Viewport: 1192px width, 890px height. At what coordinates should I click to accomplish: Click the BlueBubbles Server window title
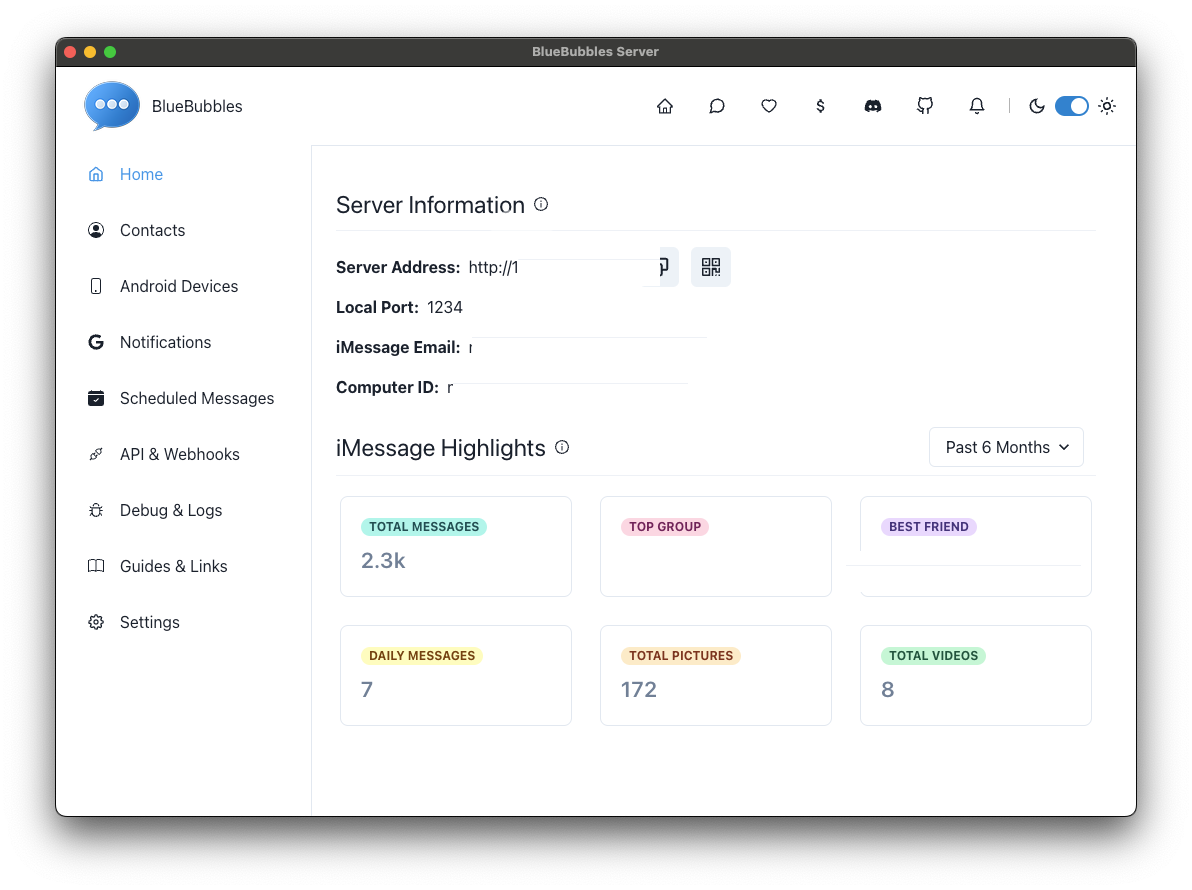(x=595, y=52)
